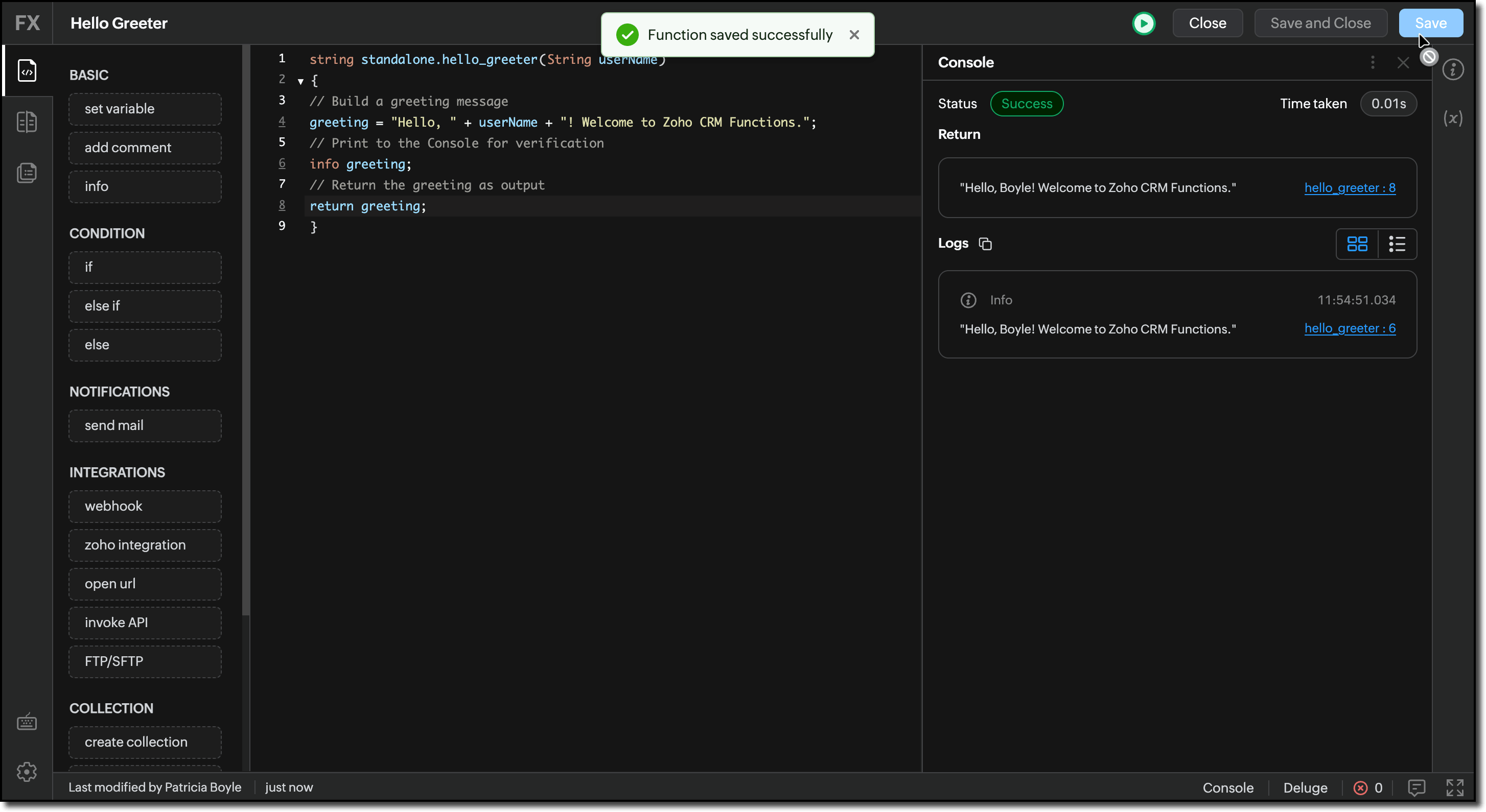Select the Console tab in status bar
Screen dimensions: 1486x812
point(1227,788)
